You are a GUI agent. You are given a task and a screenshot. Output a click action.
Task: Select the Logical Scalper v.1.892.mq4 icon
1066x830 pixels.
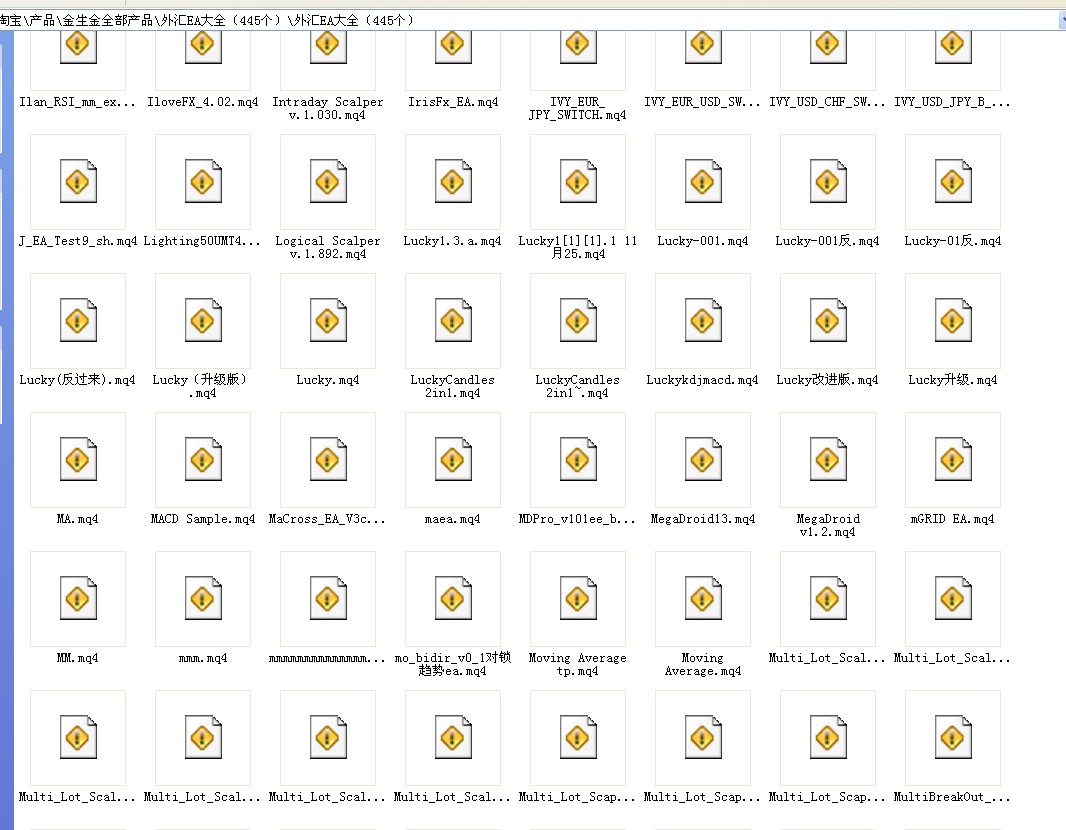point(328,181)
